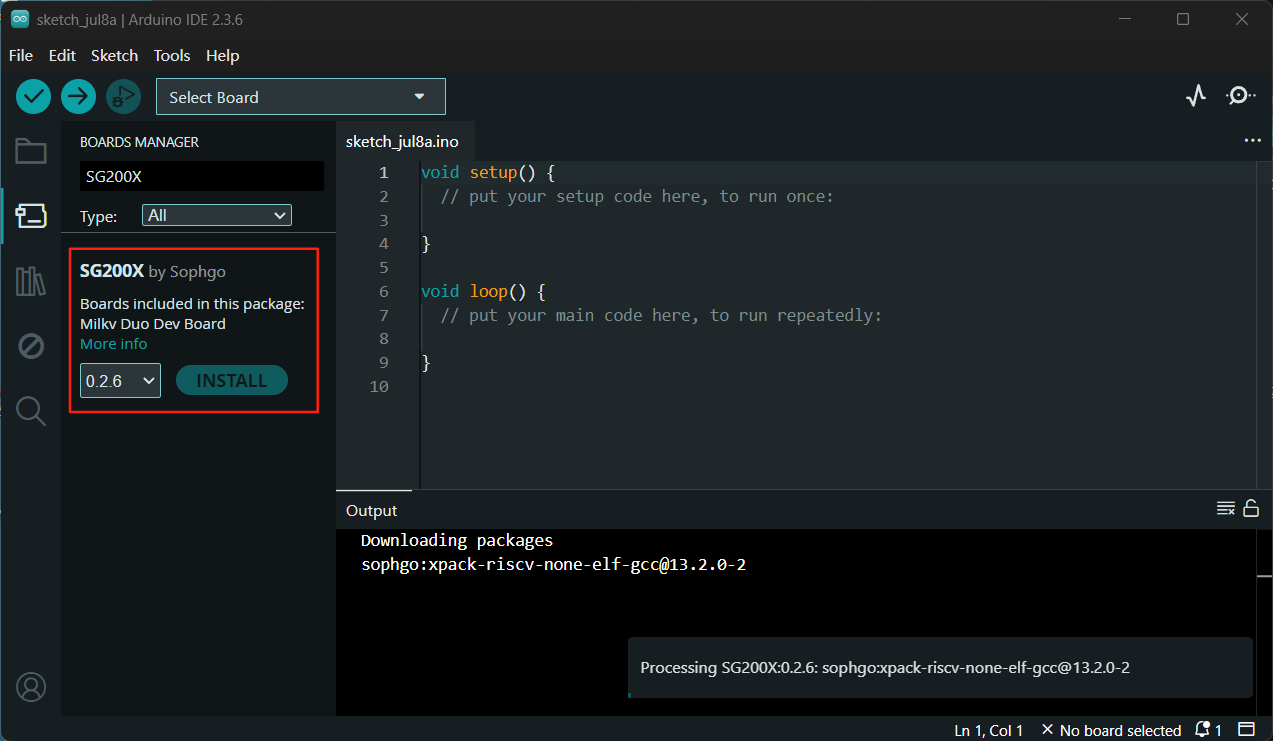Click the Arduino IDE title bar logo
The image size is (1273, 741).
click(19, 19)
